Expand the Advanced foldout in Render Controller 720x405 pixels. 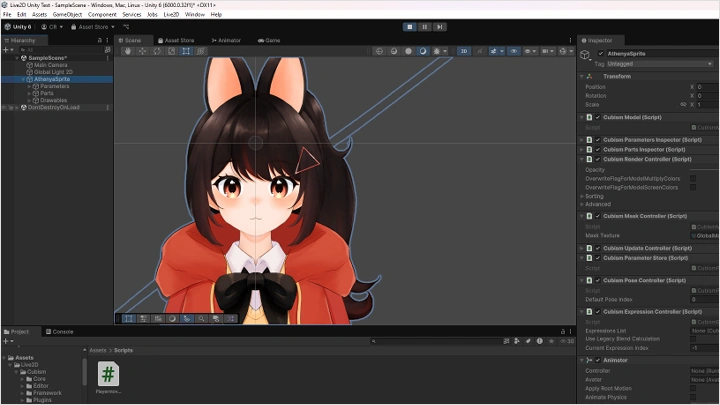coord(582,204)
